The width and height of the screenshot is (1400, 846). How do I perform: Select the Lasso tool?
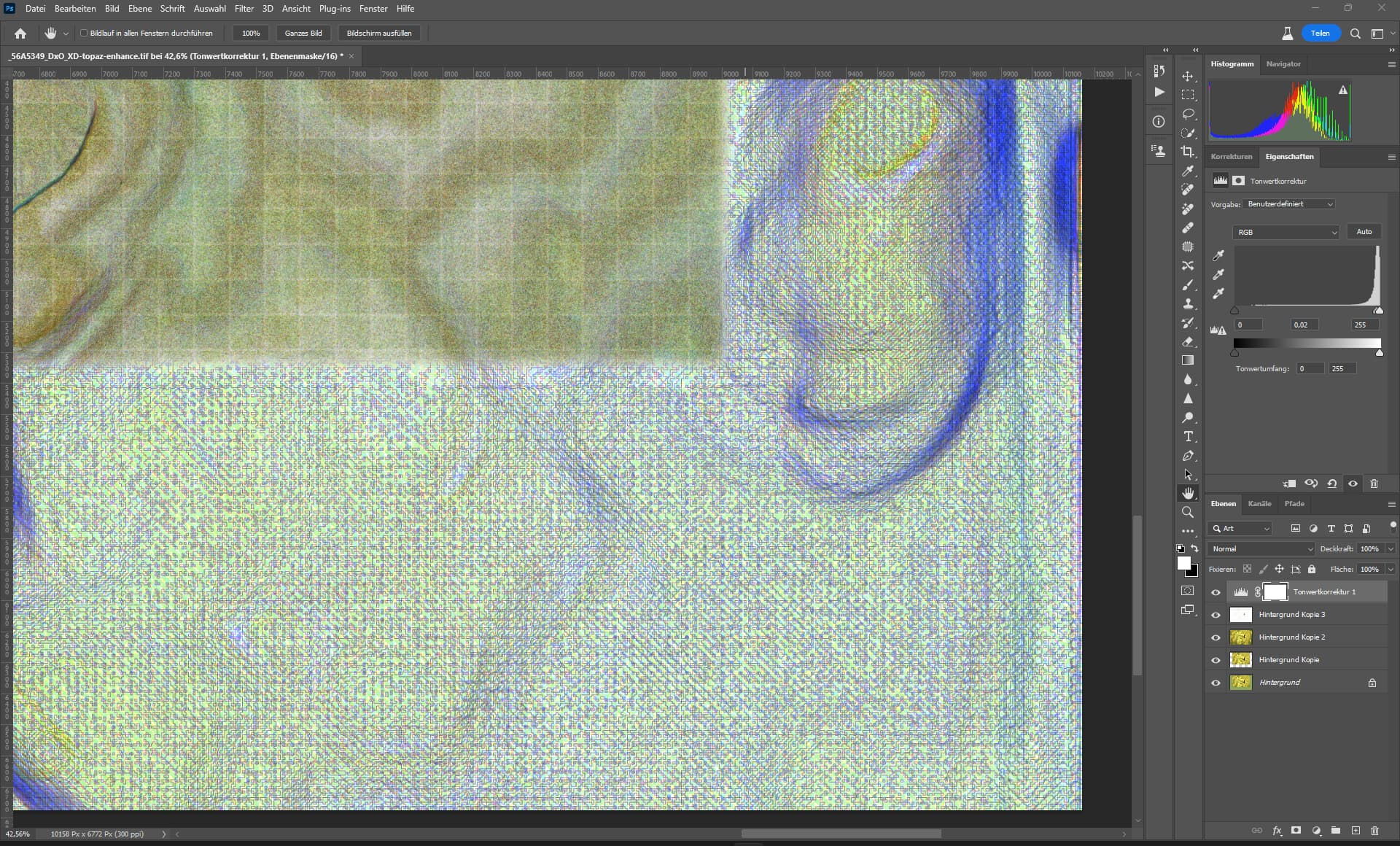click(x=1188, y=114)
